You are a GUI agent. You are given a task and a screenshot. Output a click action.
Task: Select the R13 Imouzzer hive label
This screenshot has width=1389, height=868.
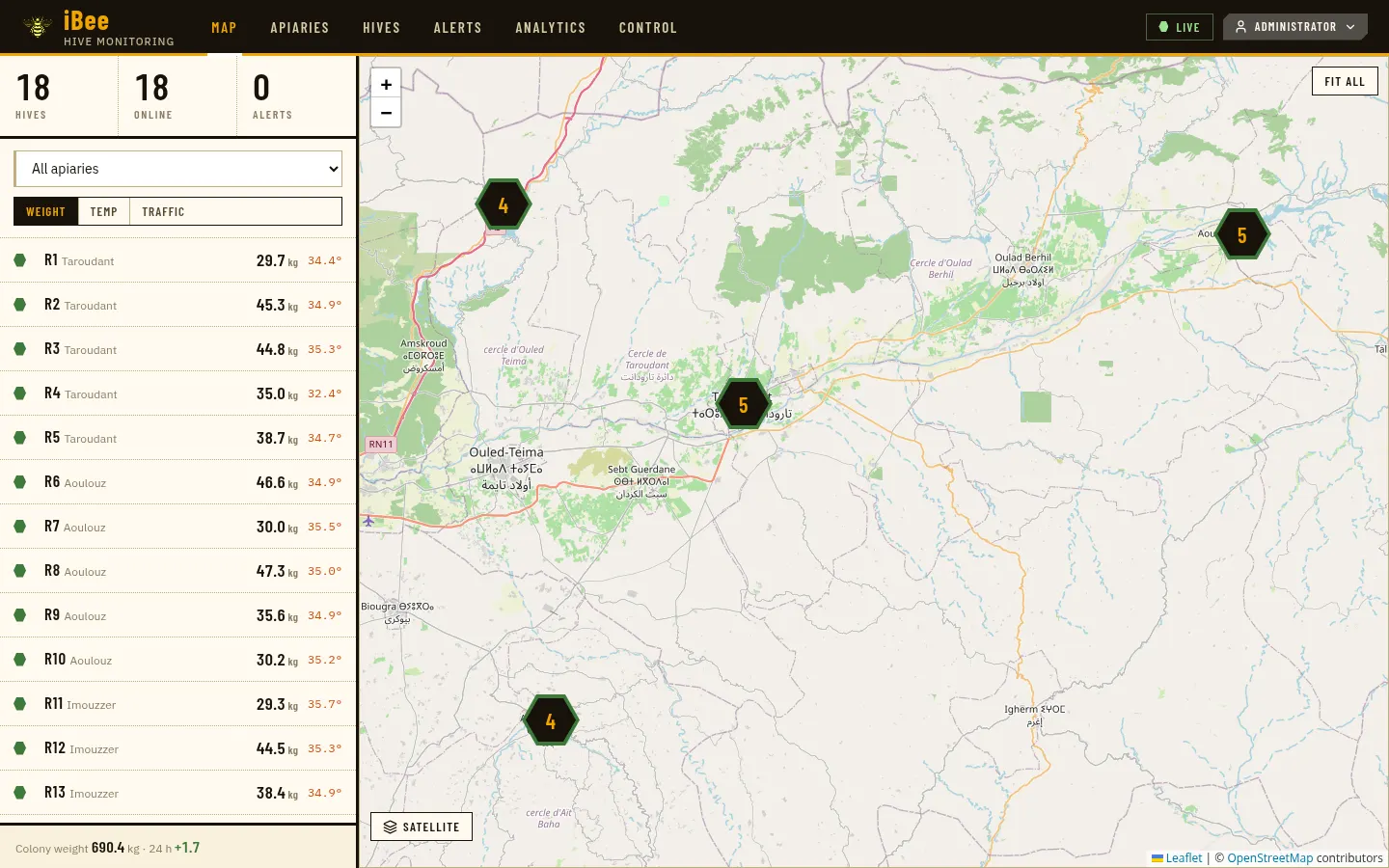(x=81, y=793)
